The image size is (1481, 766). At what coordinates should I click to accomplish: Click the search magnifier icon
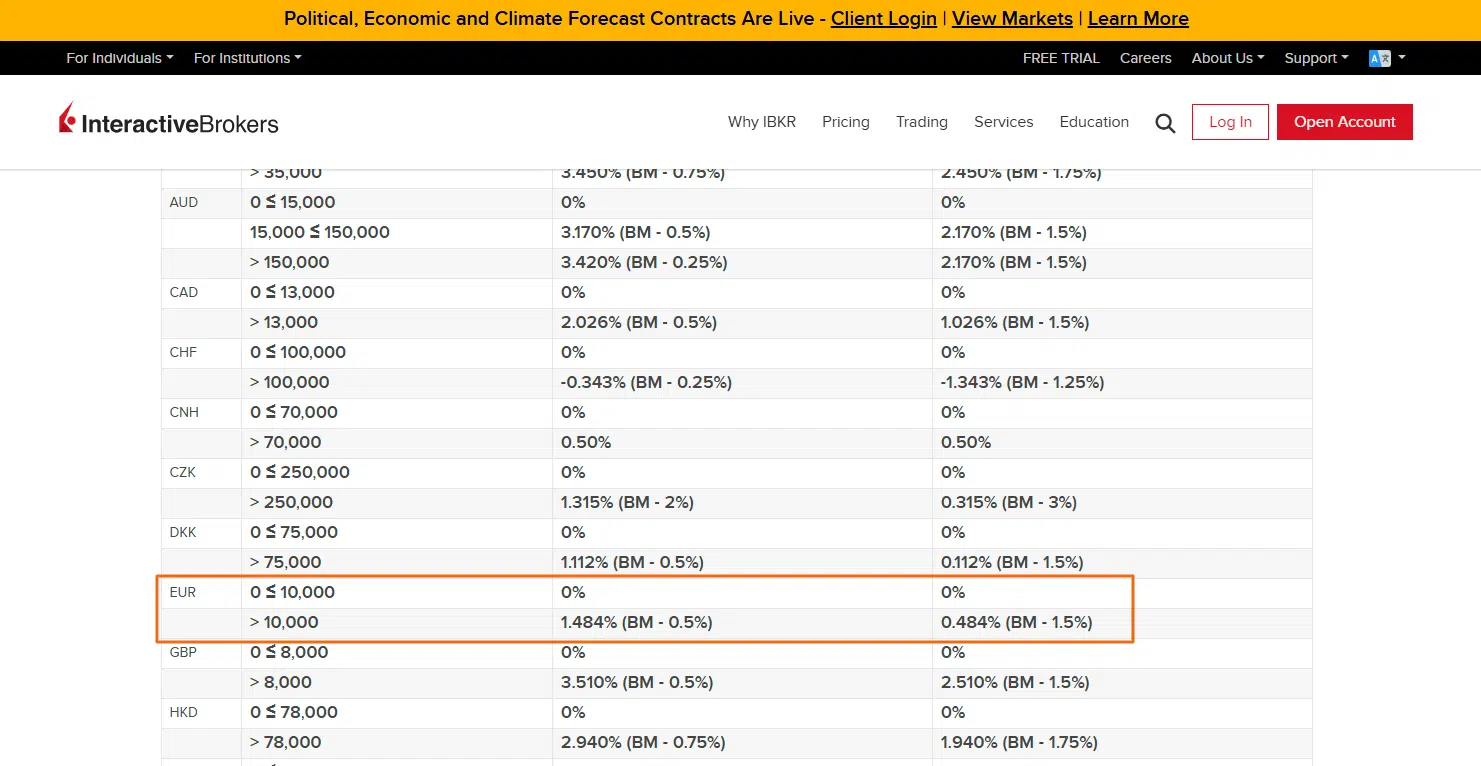point(1165,123)
